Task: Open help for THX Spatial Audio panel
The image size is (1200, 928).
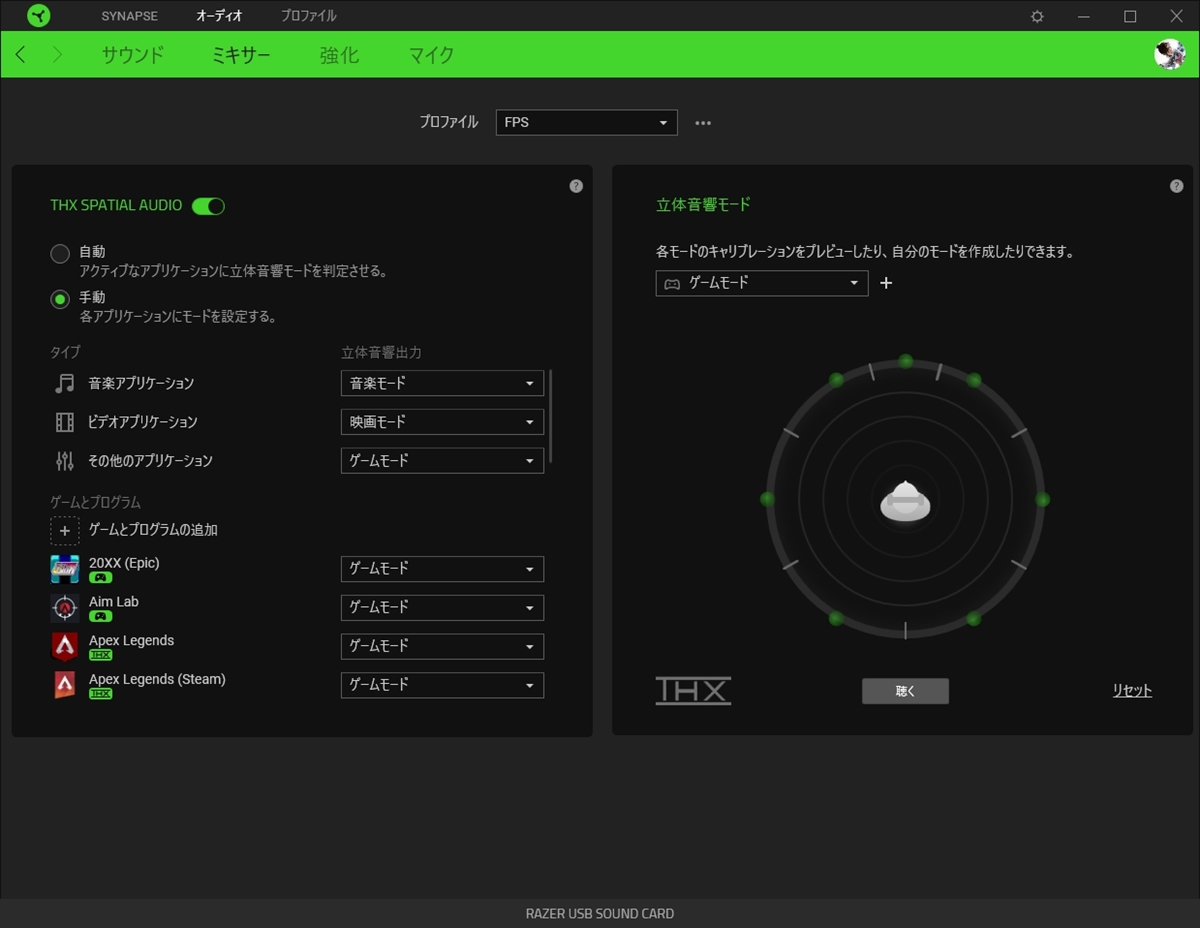Action: pos(576,186)
